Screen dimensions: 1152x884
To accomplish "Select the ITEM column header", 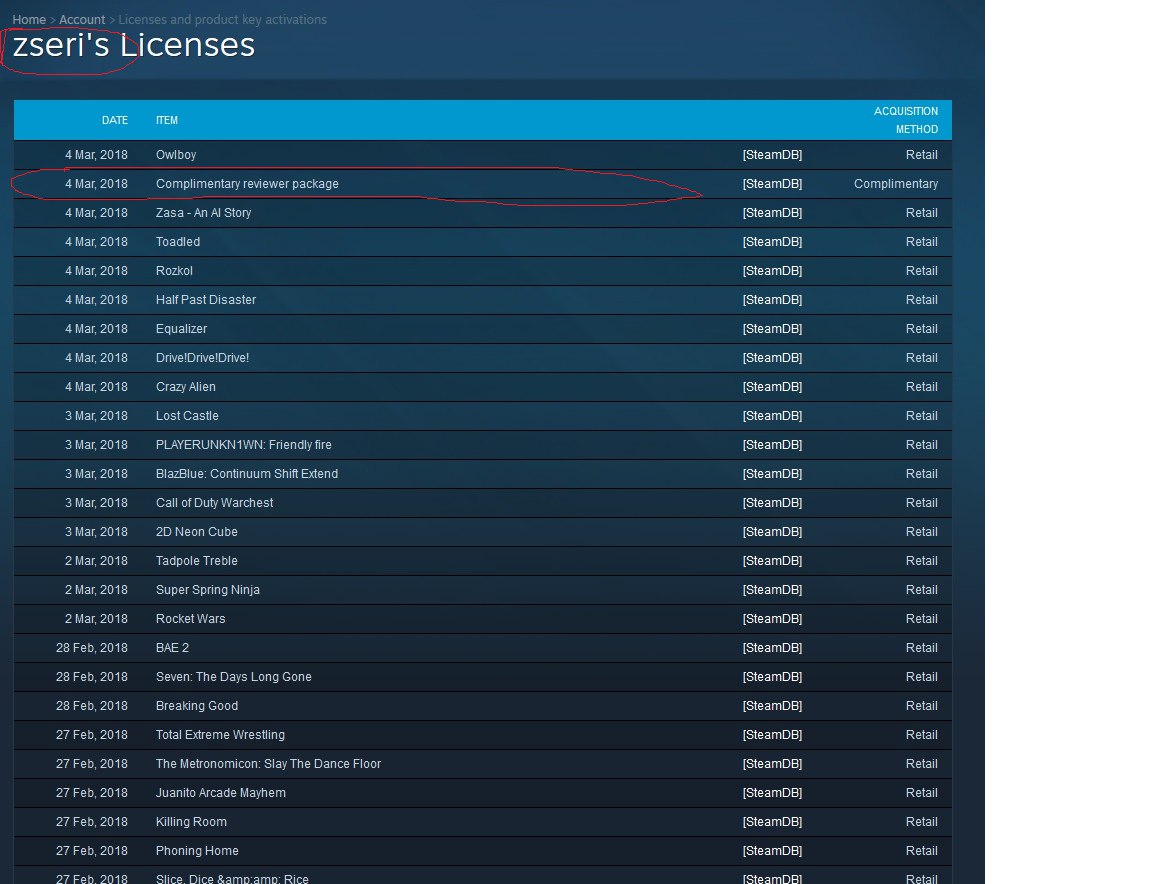I will [167, 121].
